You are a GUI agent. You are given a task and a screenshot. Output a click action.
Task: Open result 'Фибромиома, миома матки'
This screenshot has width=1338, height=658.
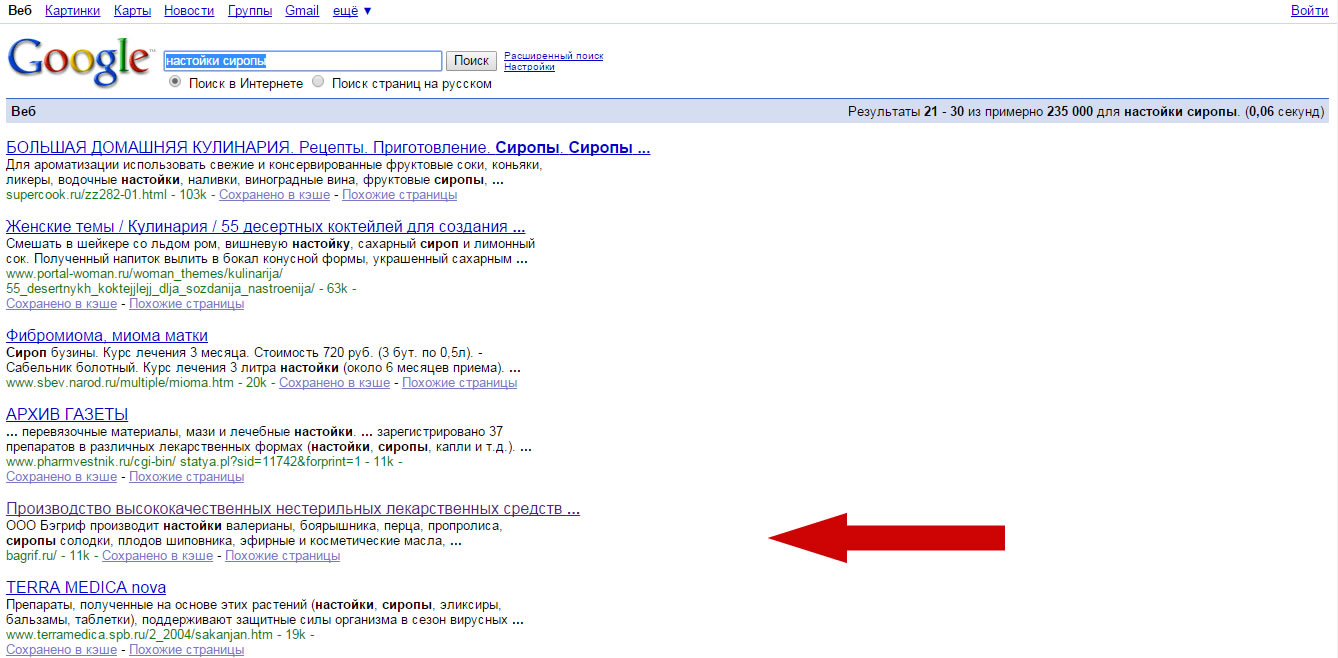coord(107,335)
